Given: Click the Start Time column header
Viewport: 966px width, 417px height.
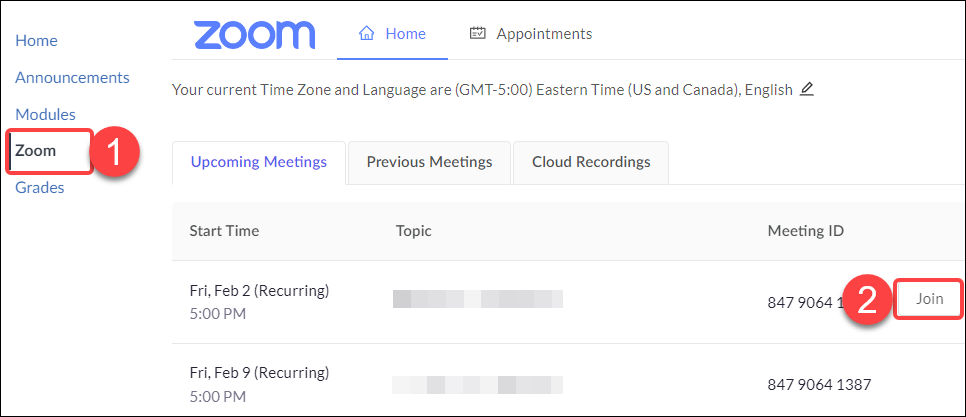Looking at the screenshot, I should [x=224, y=231].
